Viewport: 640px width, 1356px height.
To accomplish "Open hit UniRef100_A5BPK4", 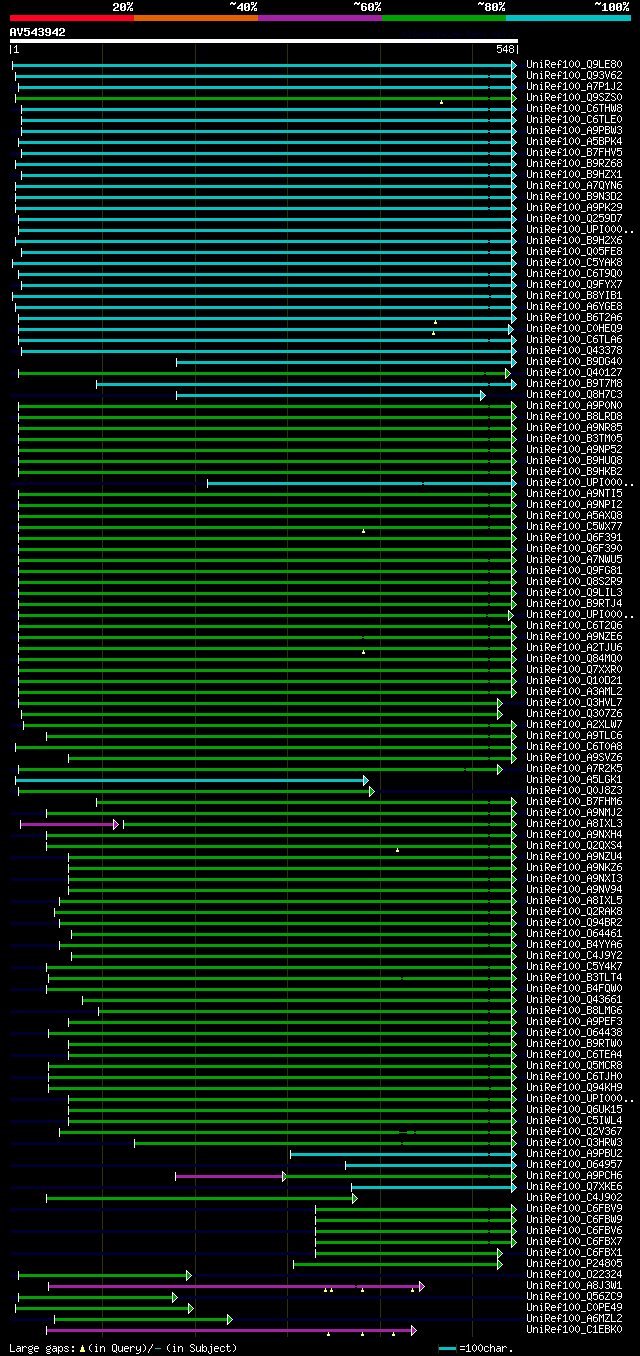I will tap(574, 142).
